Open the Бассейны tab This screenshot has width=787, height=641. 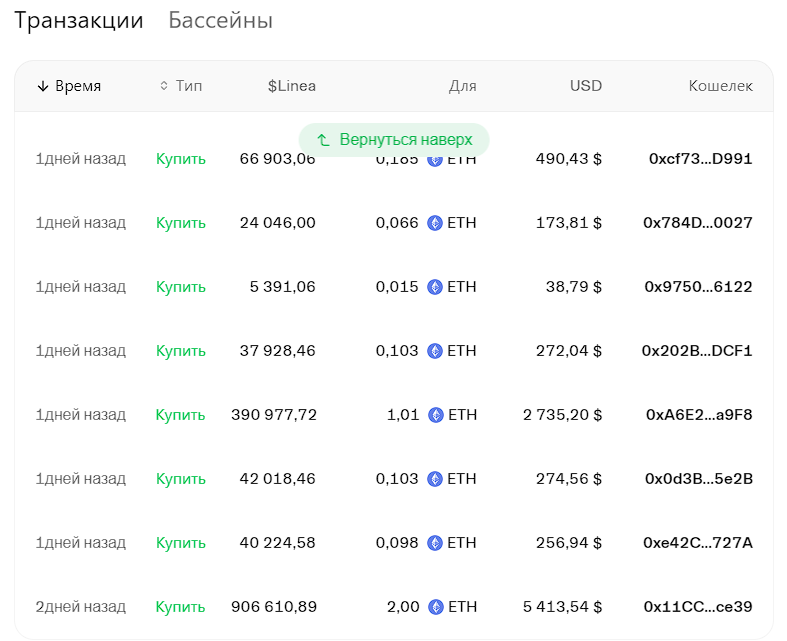pos(220,21)
